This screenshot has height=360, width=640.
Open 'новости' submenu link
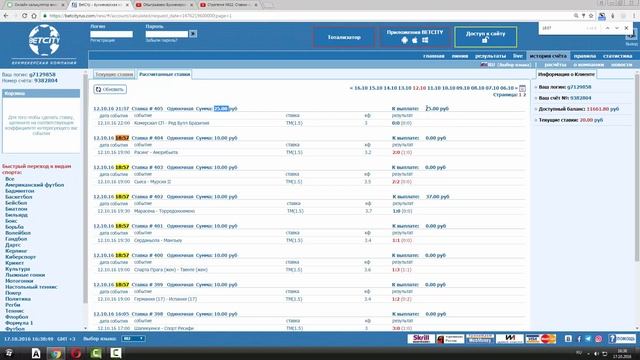621,64
